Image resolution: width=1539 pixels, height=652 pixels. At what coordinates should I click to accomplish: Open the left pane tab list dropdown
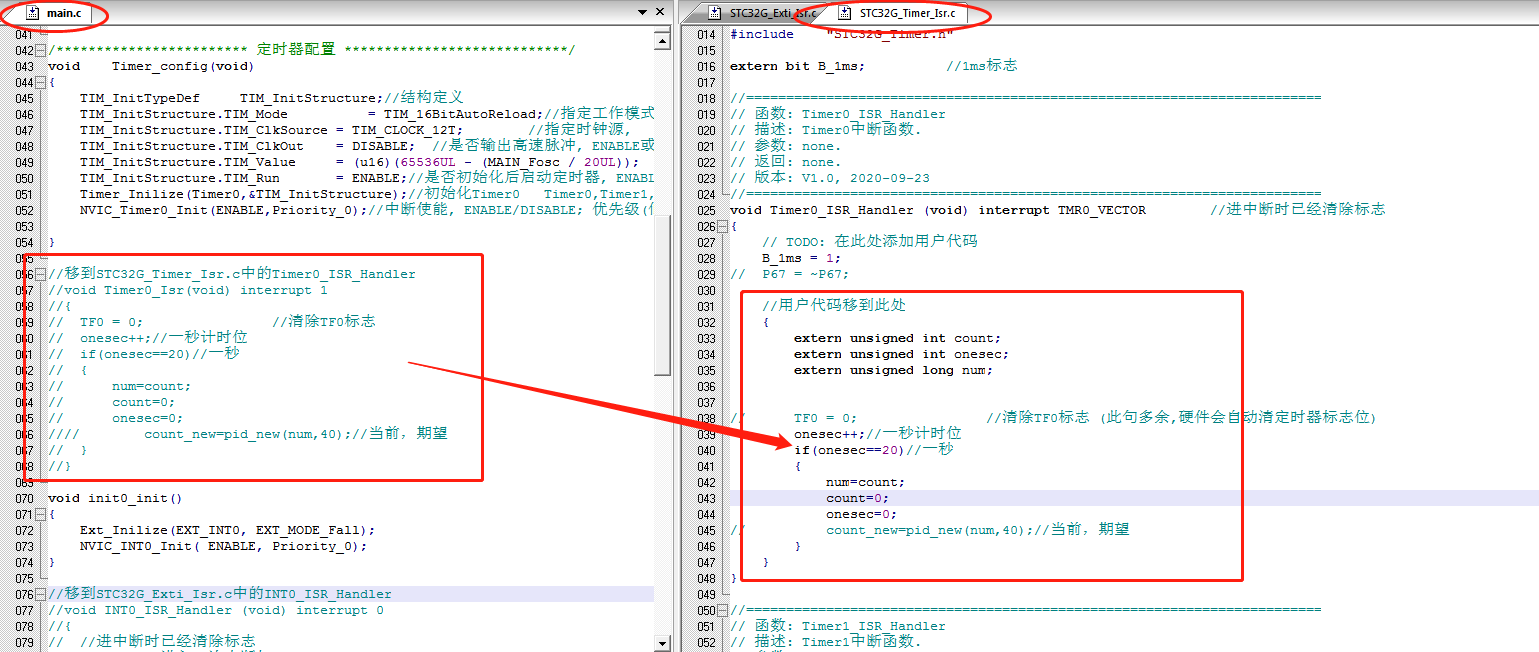tap(642, 12)
